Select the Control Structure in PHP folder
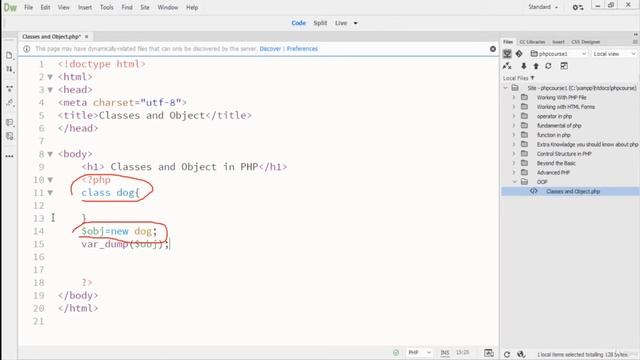The image size is (640, 360). click(x=564, y=154)
